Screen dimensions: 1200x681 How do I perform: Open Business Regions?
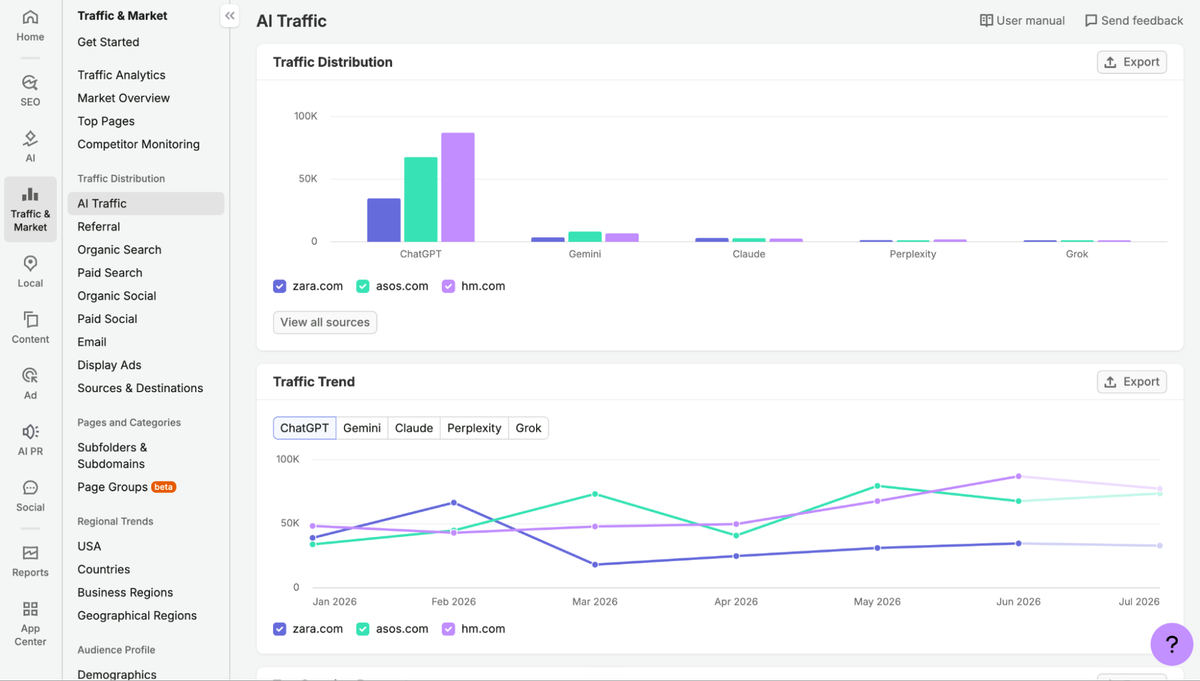coord(125,592)
